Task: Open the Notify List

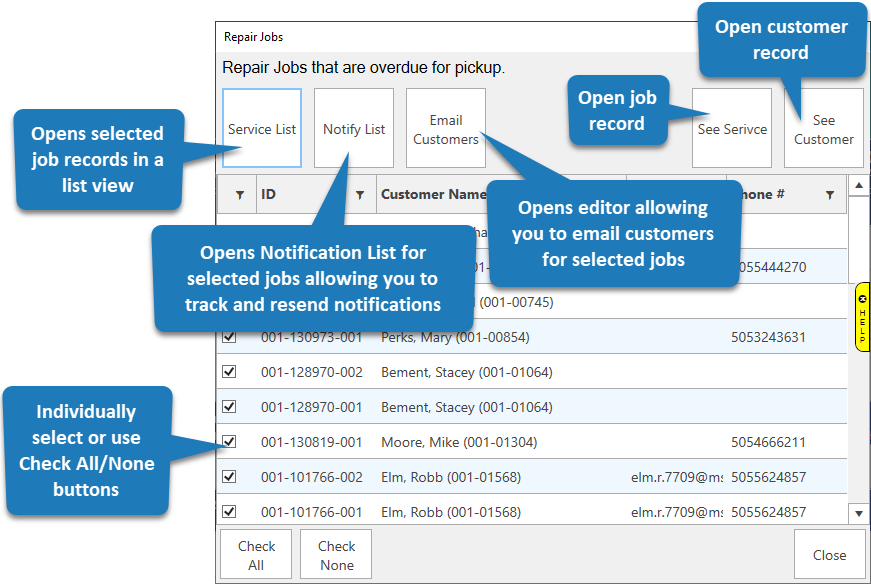Action: point(354,129)
